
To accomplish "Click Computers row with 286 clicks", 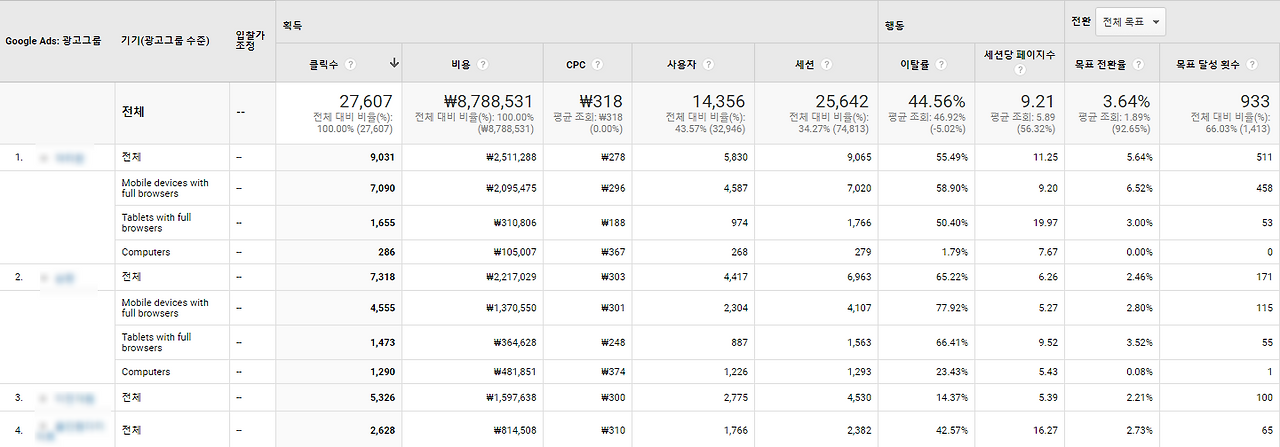I will coord(640,252).
